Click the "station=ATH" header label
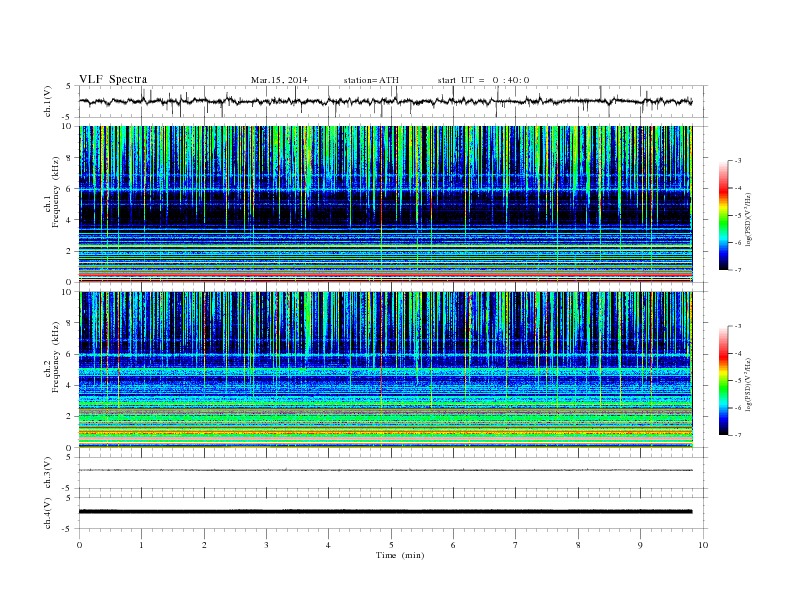This screenshot has height=612, width=792. click(x=371, y=80)
